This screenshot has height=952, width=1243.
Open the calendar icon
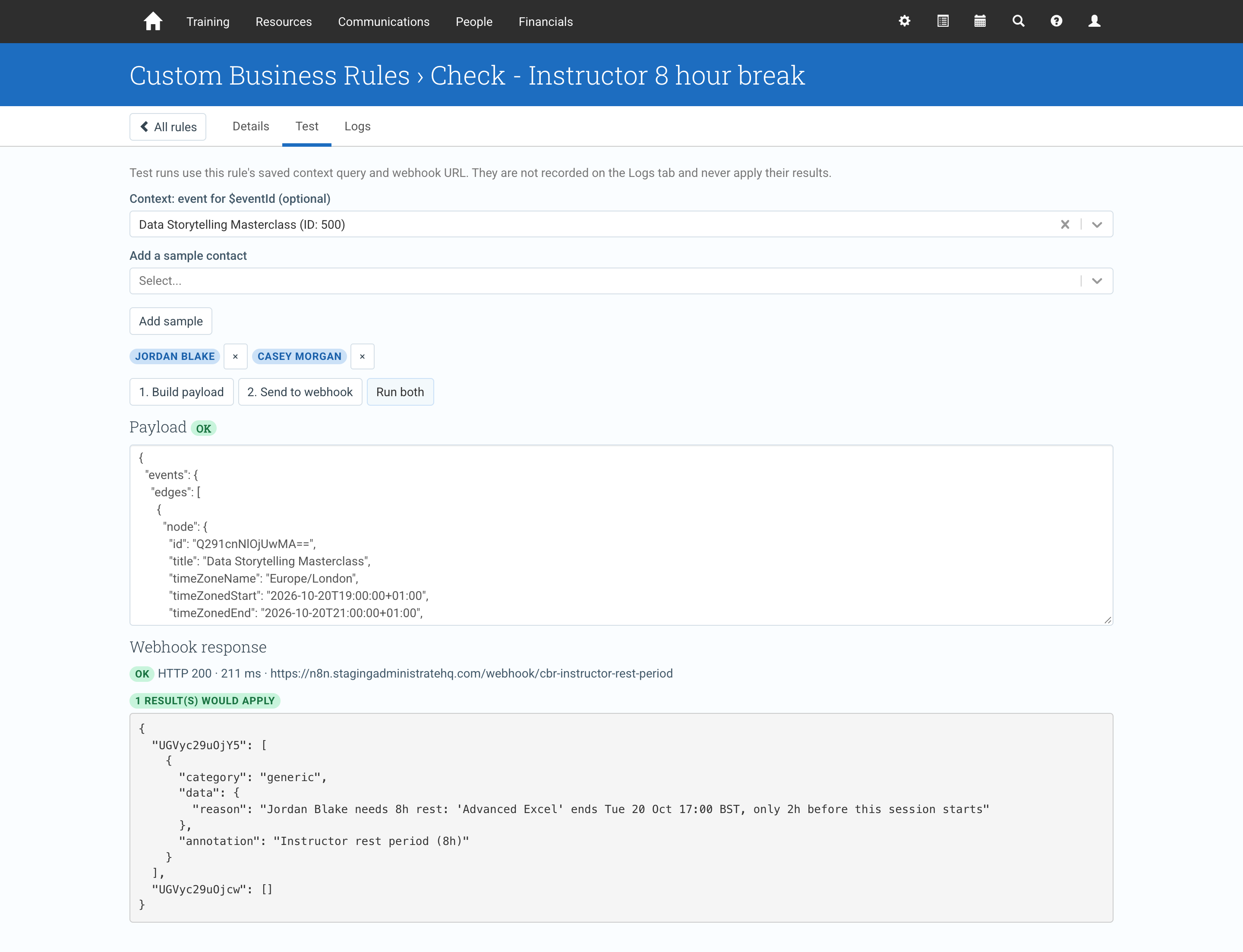click(980, 21)
